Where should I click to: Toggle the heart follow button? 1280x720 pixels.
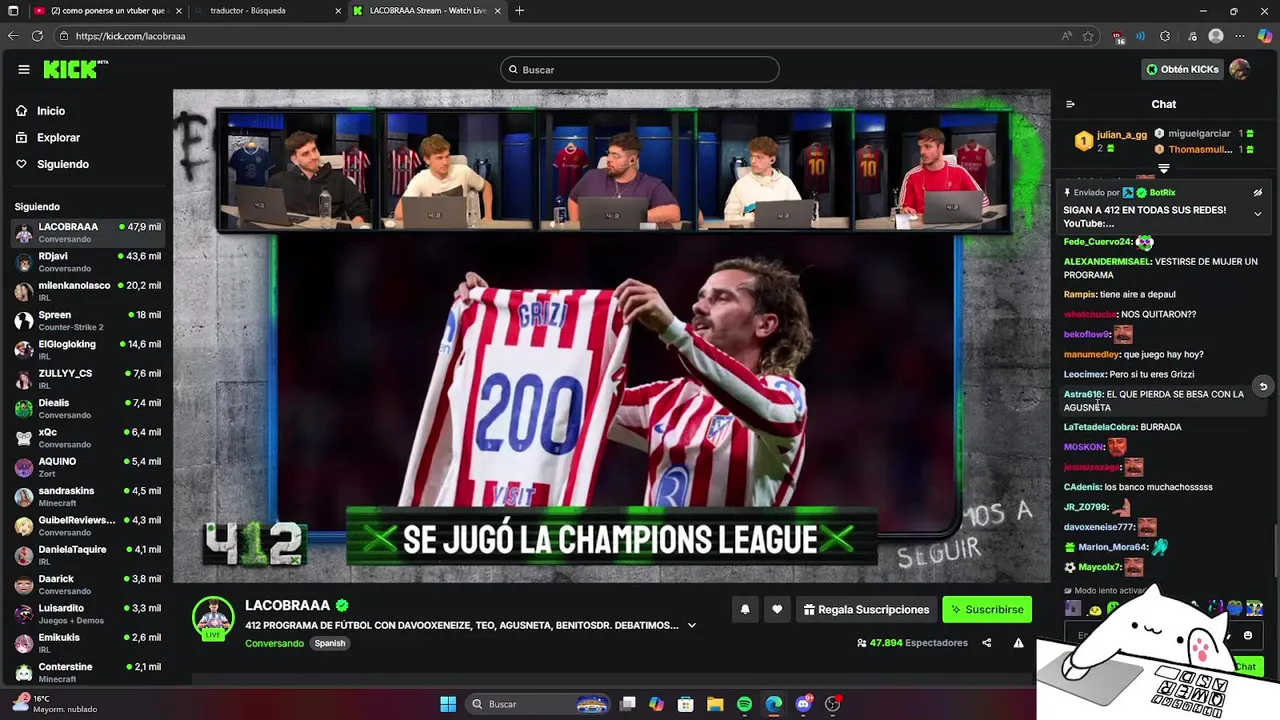coord(777,609)
